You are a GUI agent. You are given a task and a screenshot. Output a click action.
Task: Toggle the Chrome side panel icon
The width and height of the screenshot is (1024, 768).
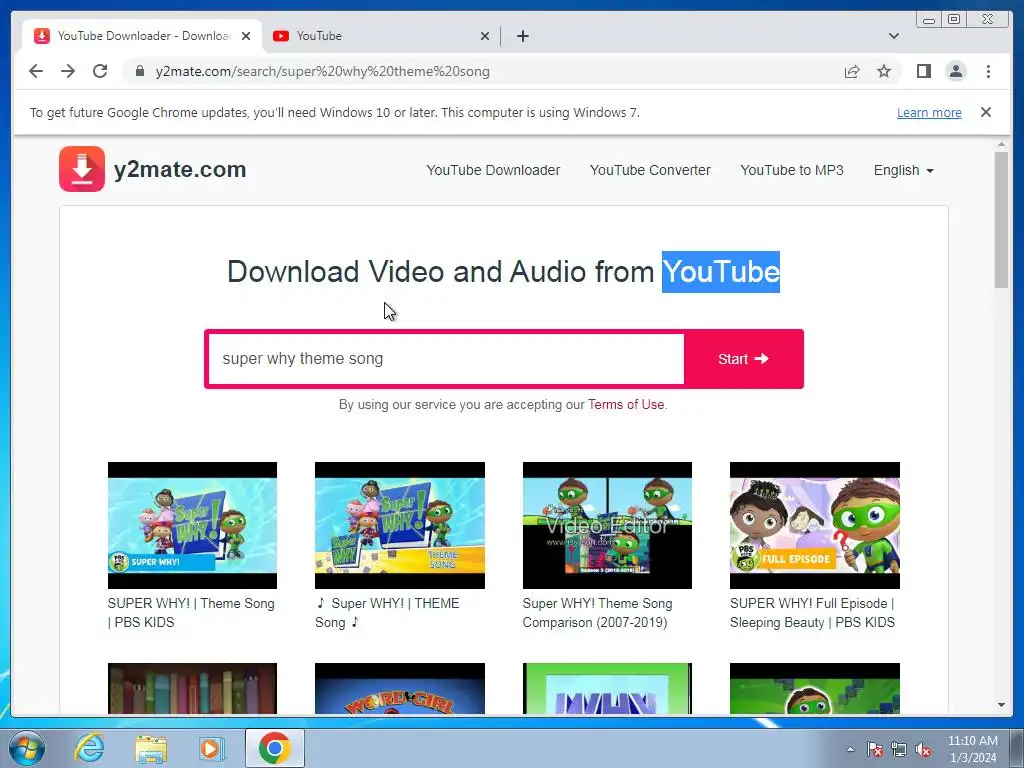[x=923, y=71]
